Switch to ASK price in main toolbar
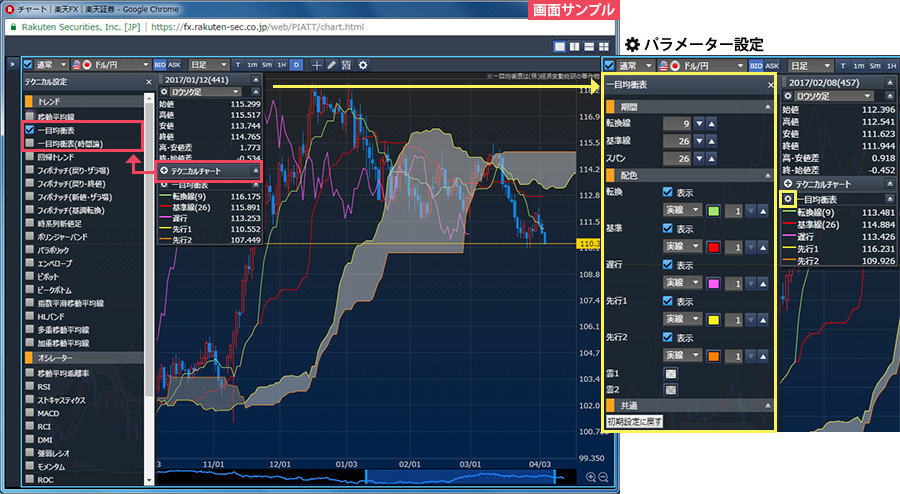The image size is (900, 494). tap(174, 65)
